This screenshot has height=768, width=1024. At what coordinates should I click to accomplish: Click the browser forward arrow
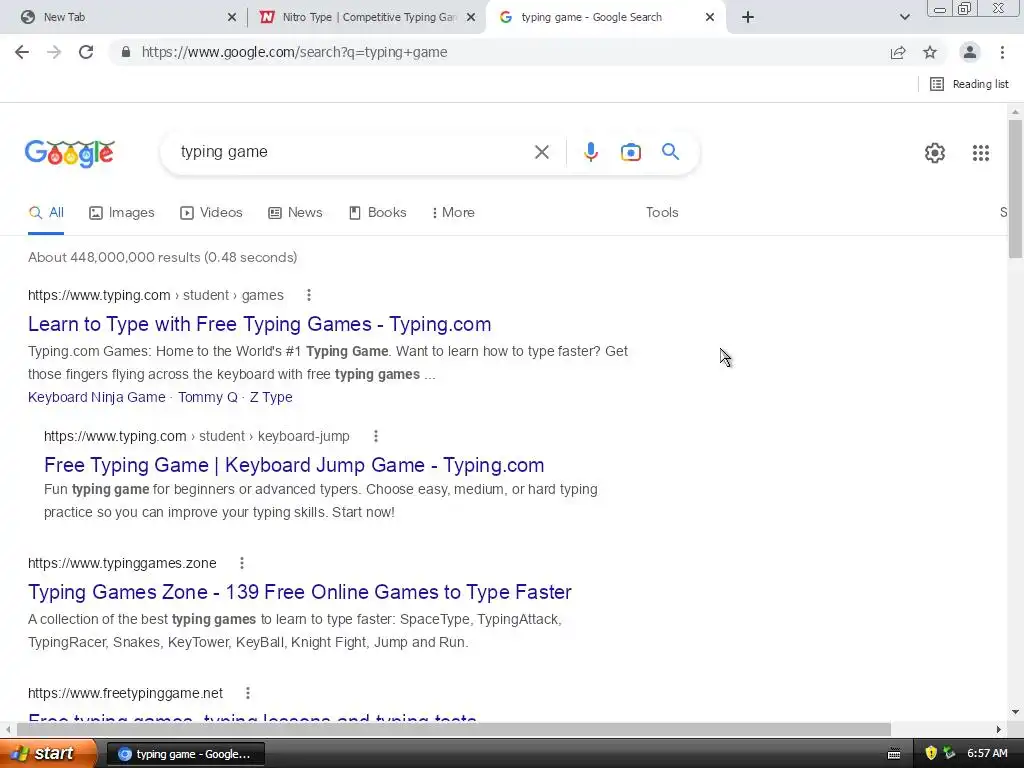coord(54,52)
